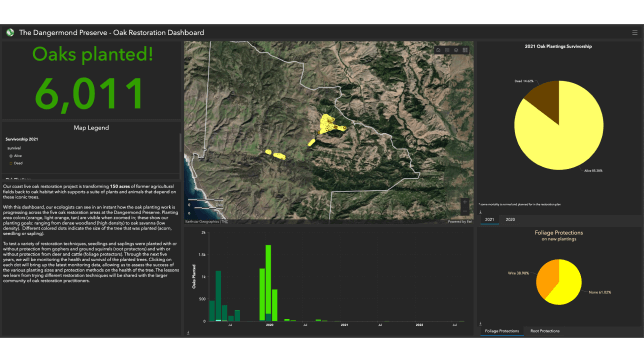Click the legend panel vertical scrollbar
Screen dimensions: 644x362
[x=180, y=143]
